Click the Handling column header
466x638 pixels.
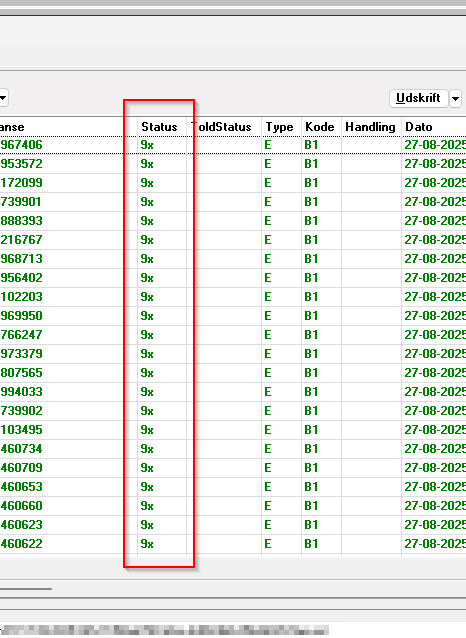371,127
